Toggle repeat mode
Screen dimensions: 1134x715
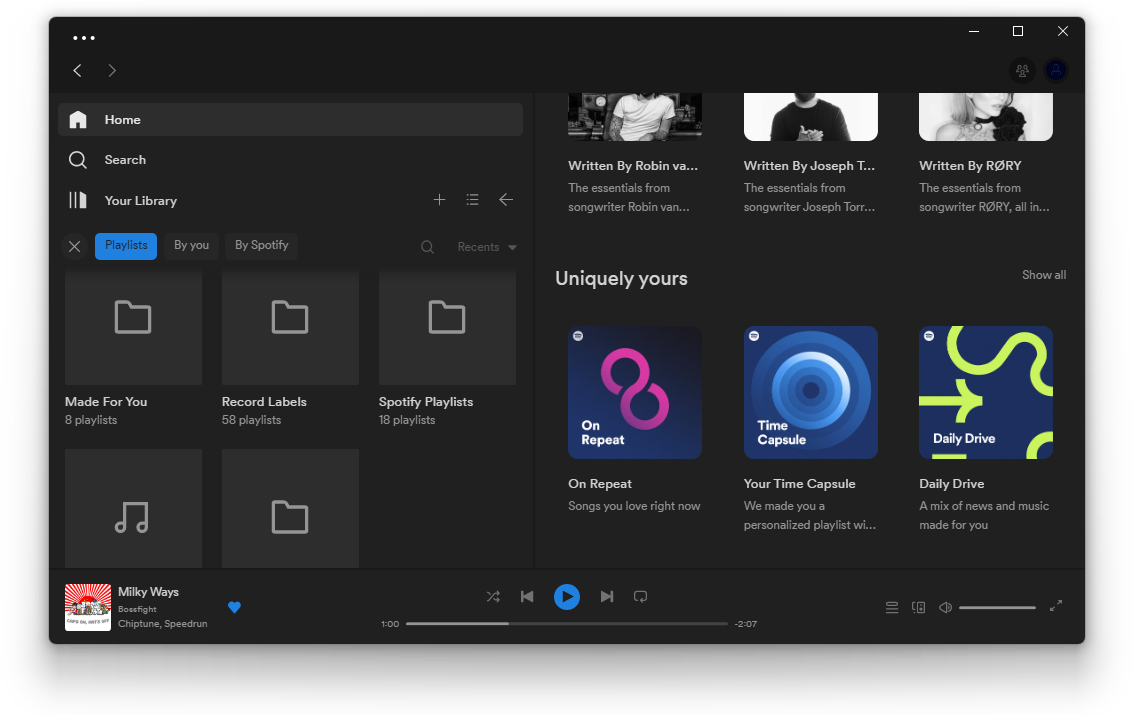[641, 596]
